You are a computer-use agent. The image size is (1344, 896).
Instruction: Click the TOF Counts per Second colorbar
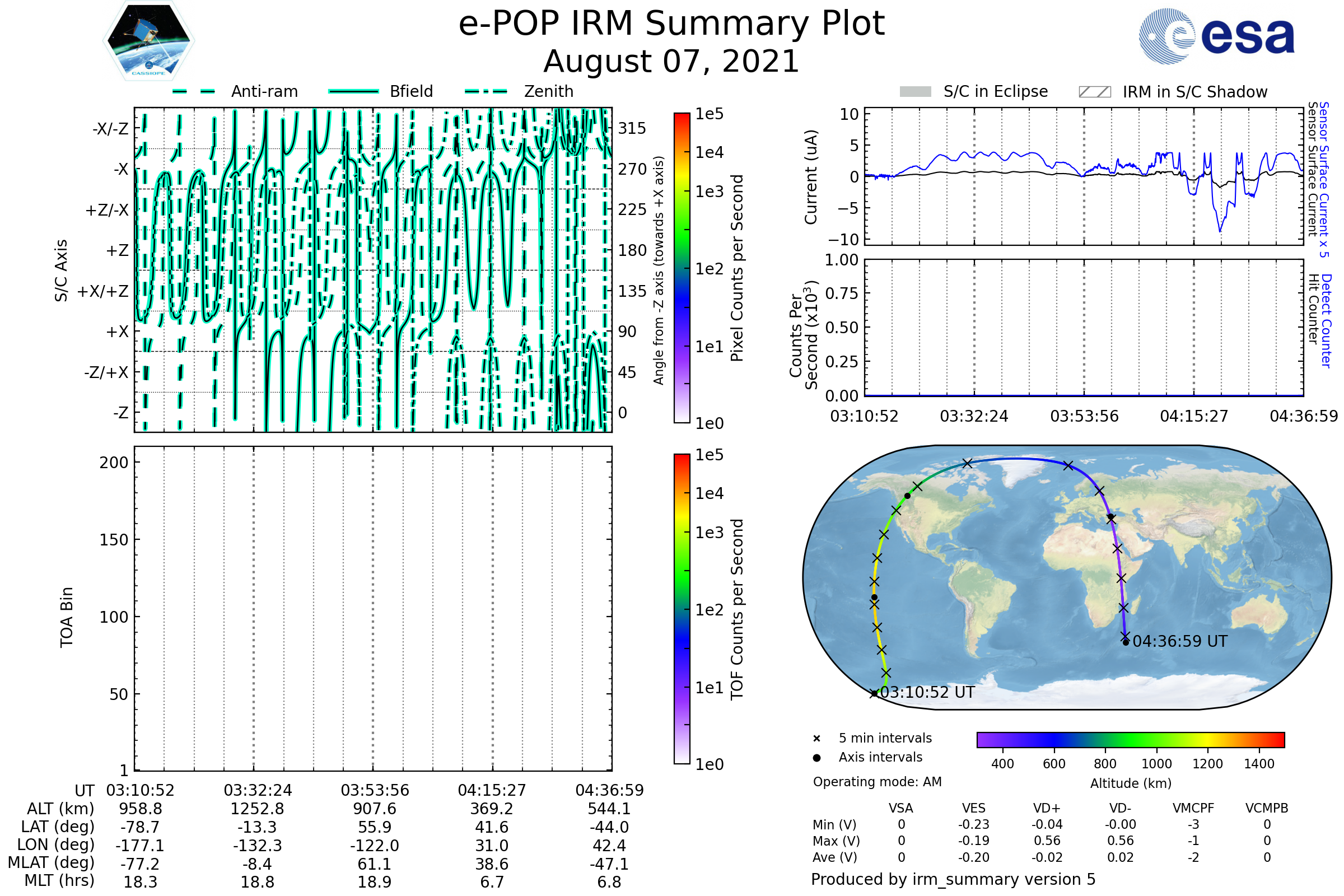coord(682,609)
